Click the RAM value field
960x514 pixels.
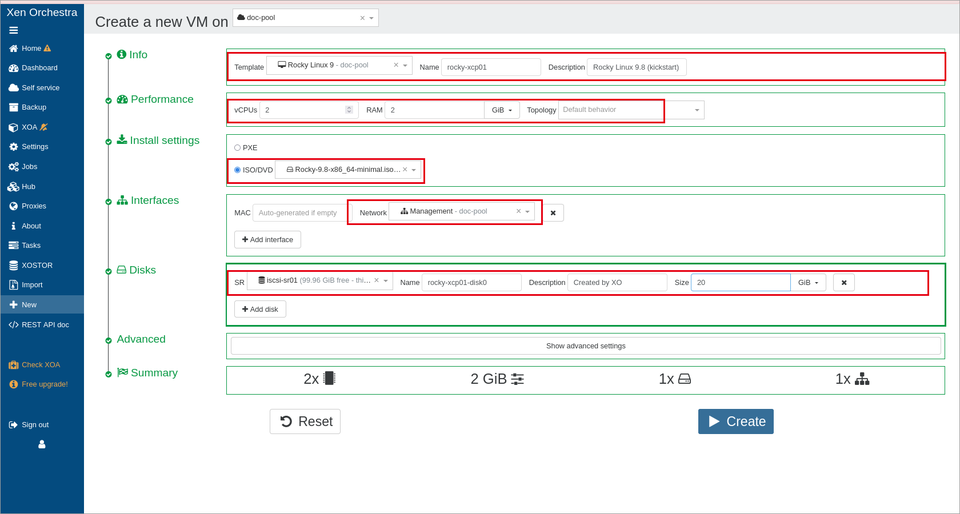pos(435,110)
